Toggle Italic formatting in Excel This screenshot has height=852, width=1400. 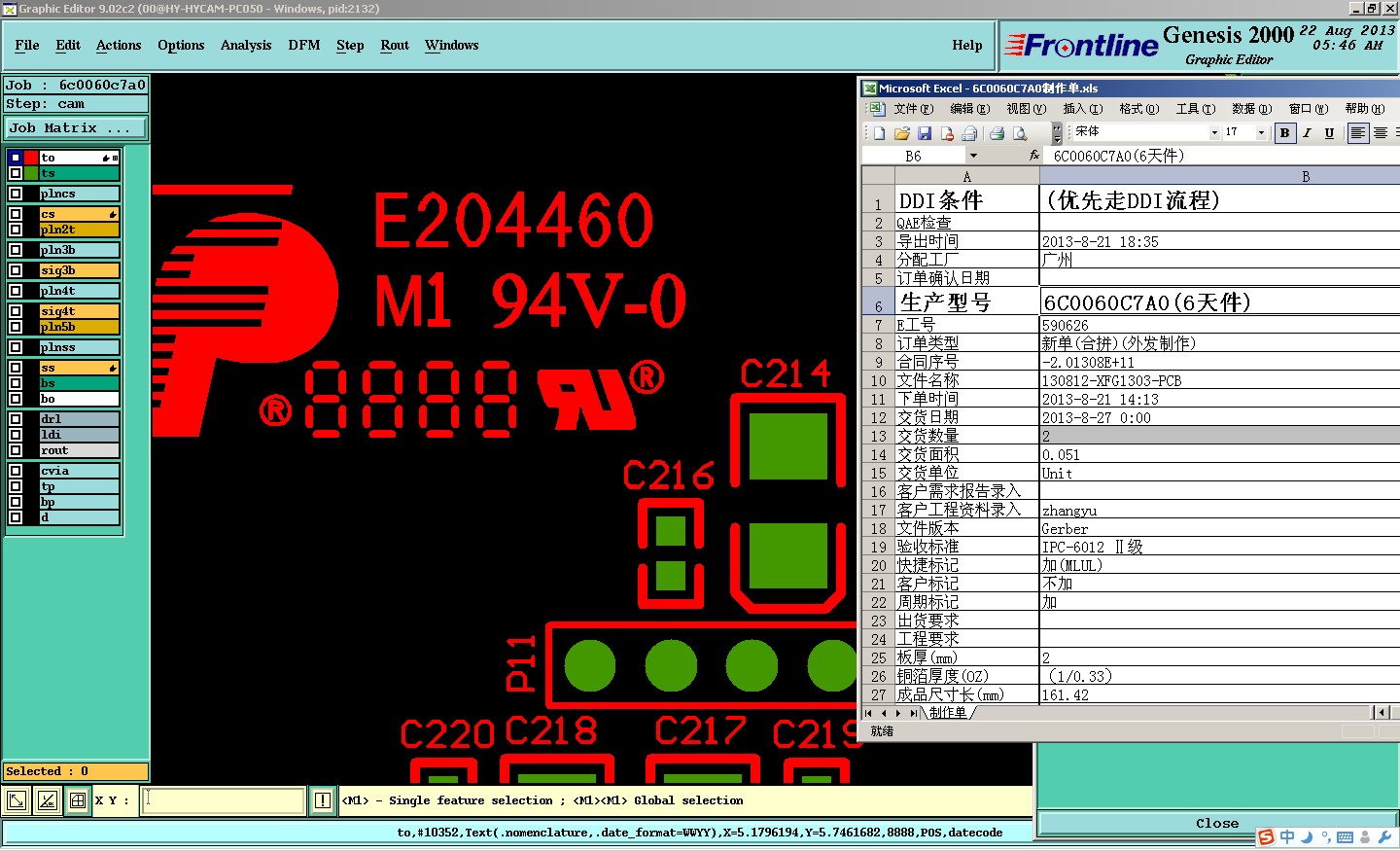[x=1308, y=133]
